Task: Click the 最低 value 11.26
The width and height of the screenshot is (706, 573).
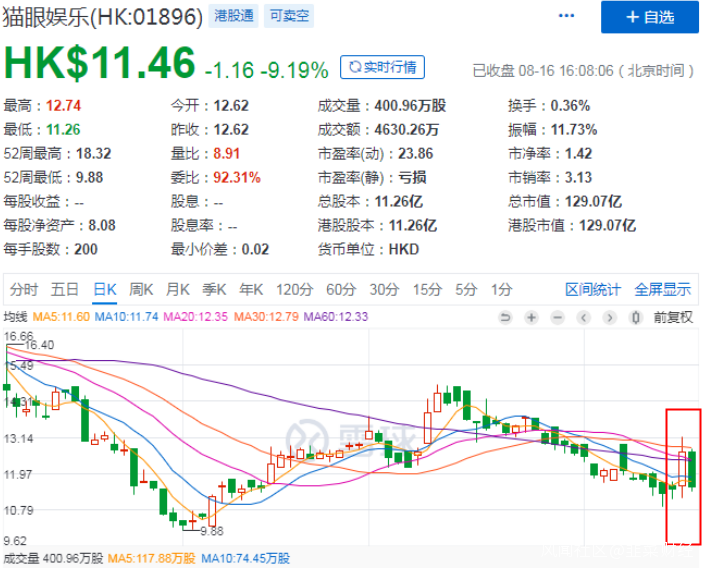Action: point(63,130)
